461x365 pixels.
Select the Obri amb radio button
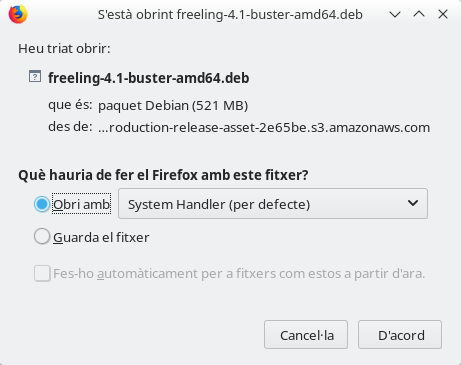pyautogui.click(x=42, y=204)
